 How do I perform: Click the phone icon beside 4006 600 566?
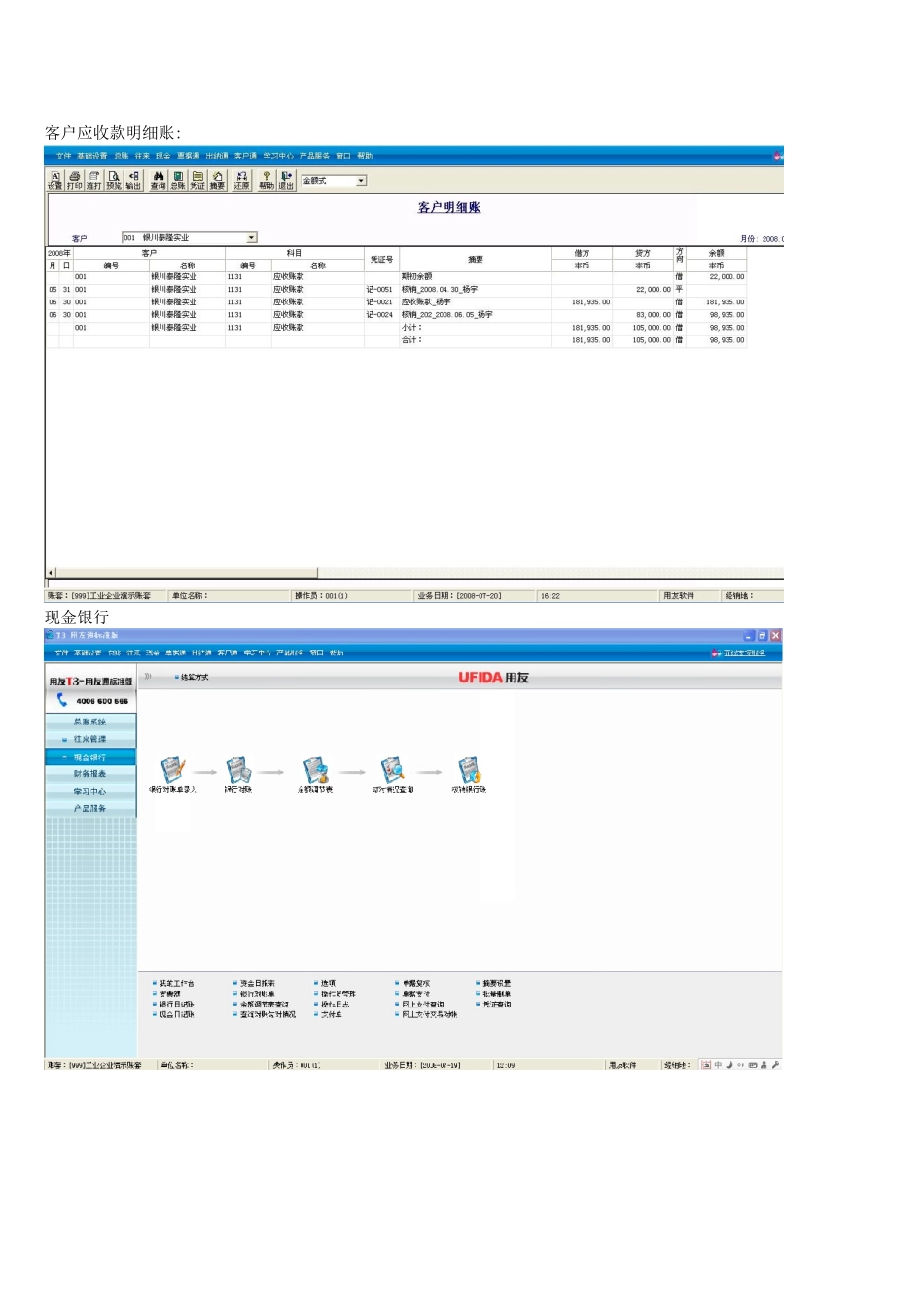click(x=62, y=700)
